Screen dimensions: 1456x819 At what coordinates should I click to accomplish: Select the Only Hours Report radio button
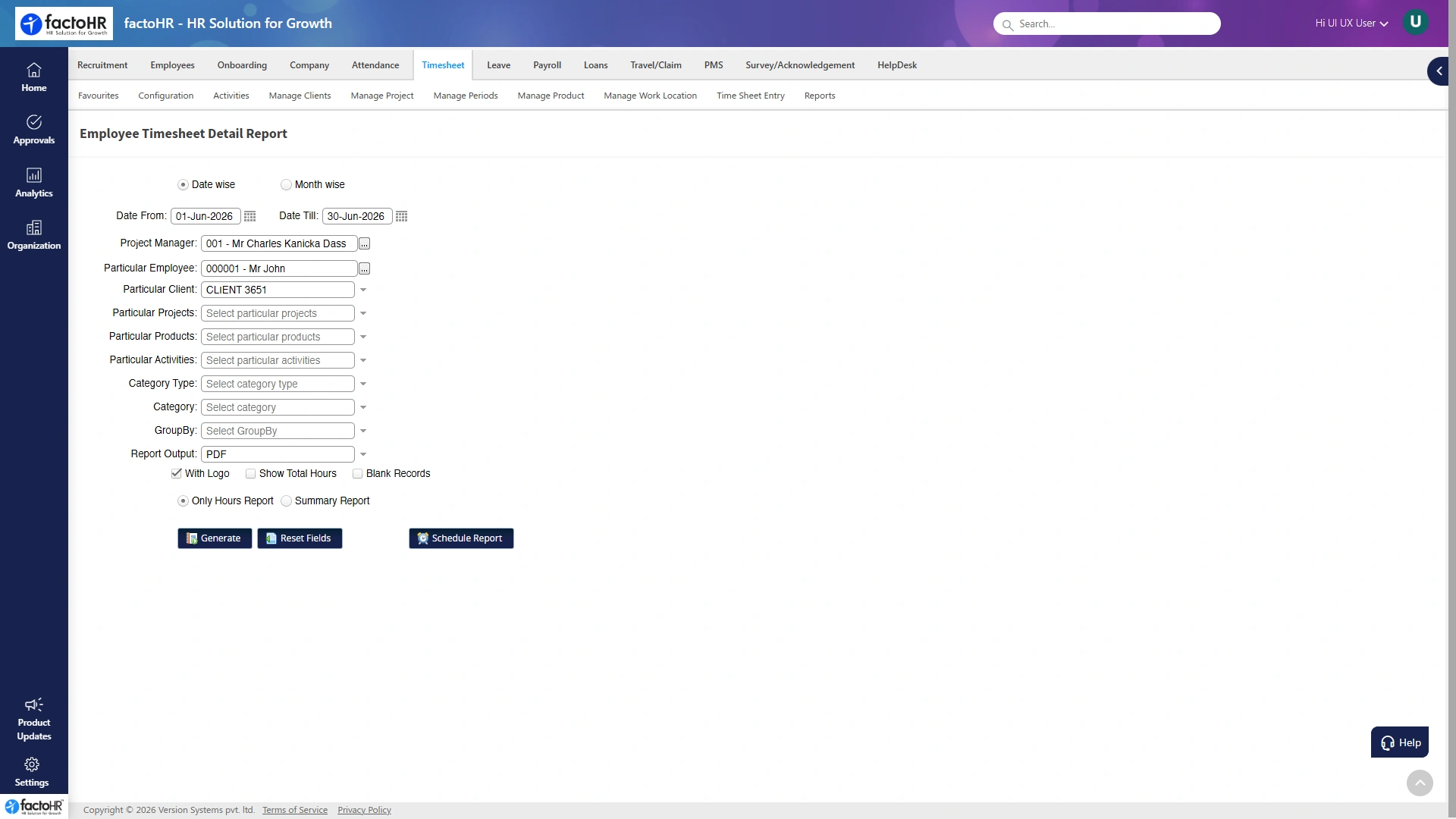(x=183, y=501)
